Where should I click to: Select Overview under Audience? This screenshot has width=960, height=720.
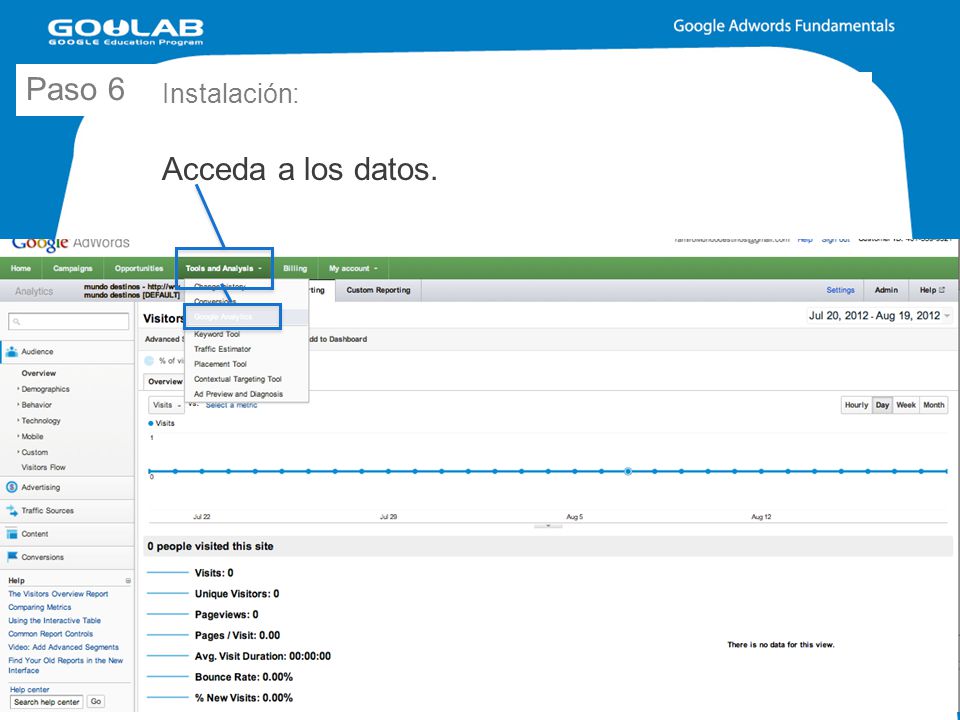click(x=39, y=373)
